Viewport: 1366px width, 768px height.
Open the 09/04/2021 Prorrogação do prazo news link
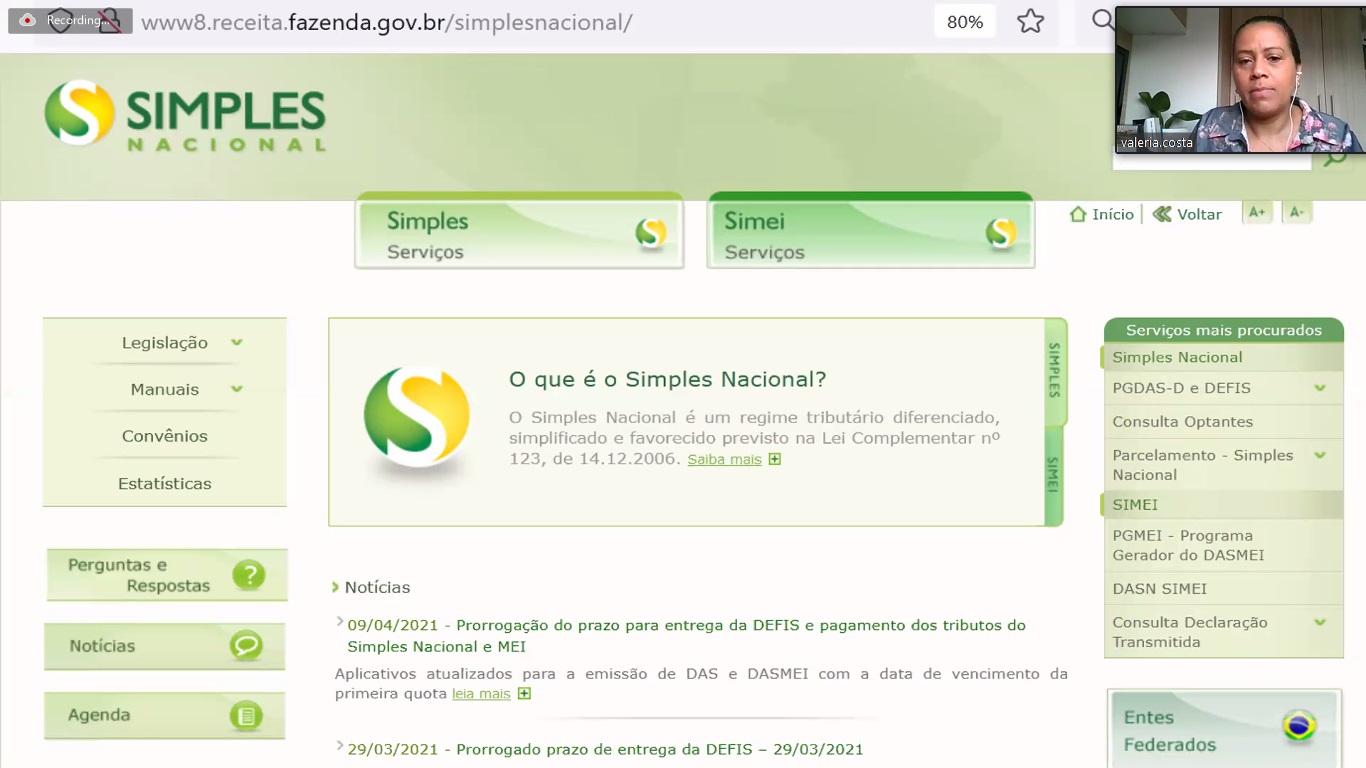[686, 635]
